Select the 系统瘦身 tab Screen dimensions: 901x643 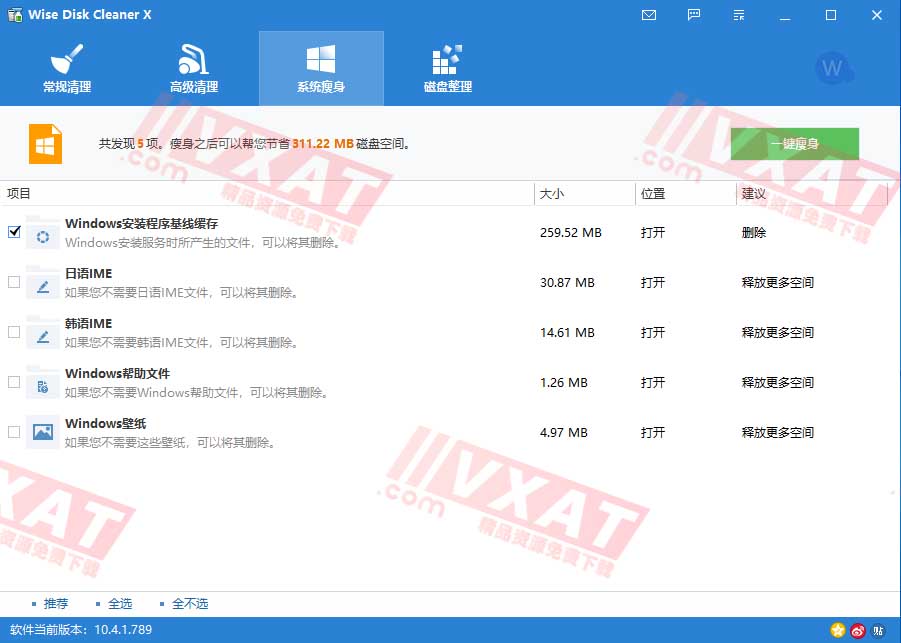point(321,68)
